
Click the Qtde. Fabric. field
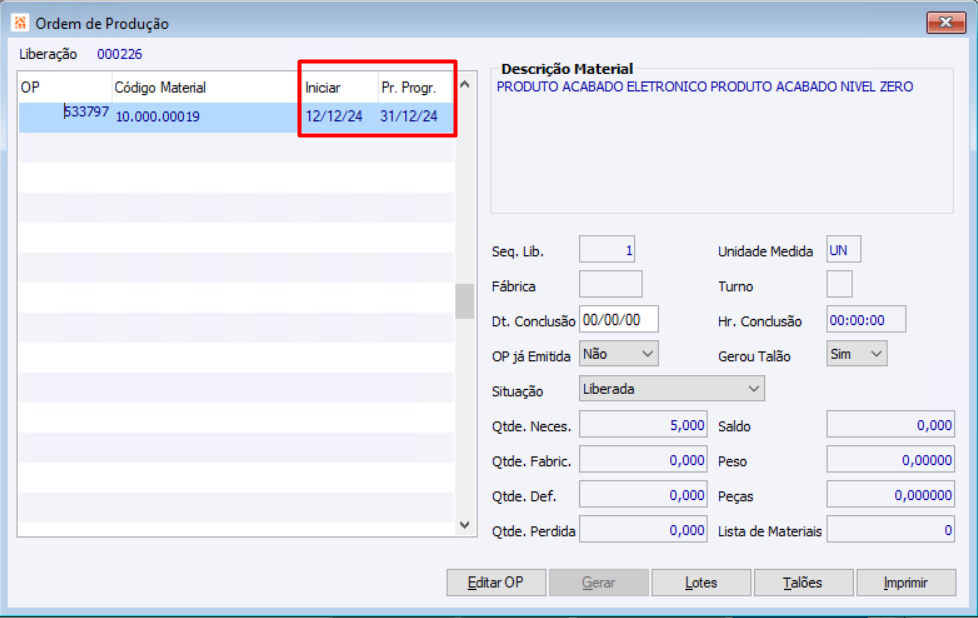(x=643, y=459)
